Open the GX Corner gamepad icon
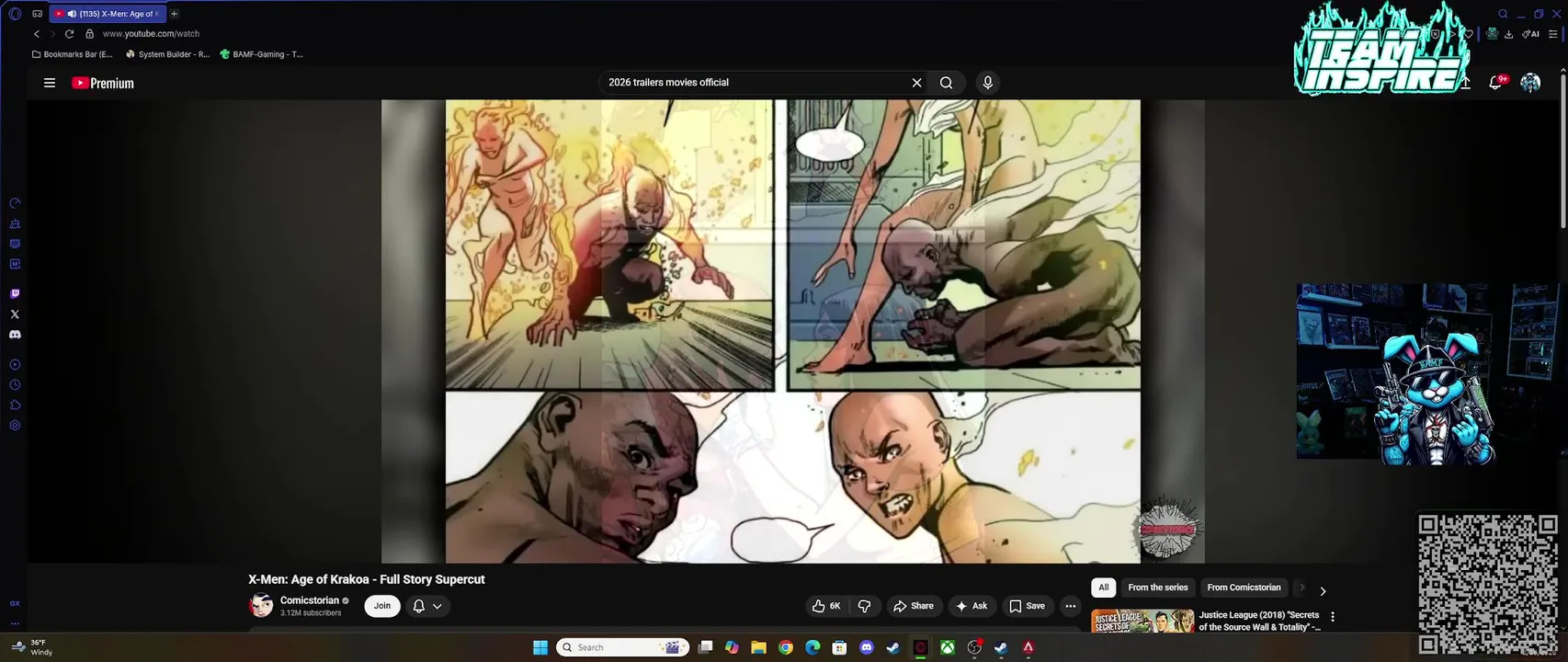 pyautogui.click(x=37, y=14)
